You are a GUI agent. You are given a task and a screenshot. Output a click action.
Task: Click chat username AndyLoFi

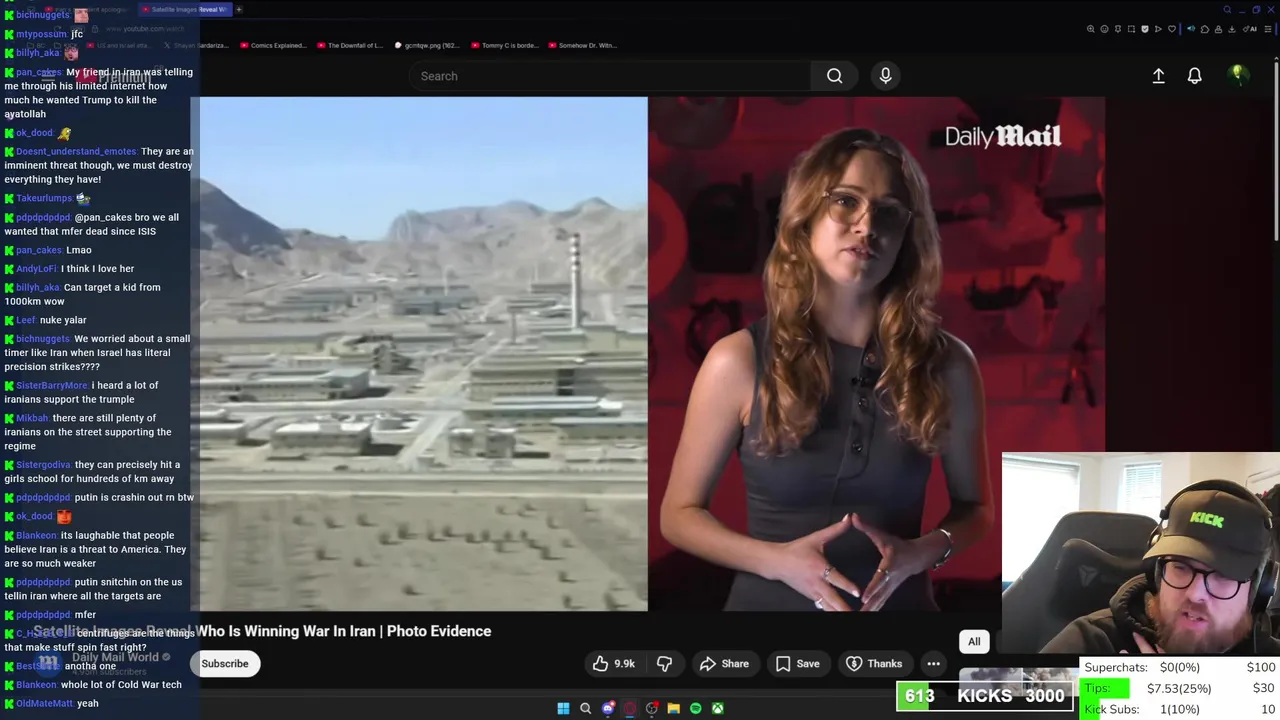click(36, 269)
